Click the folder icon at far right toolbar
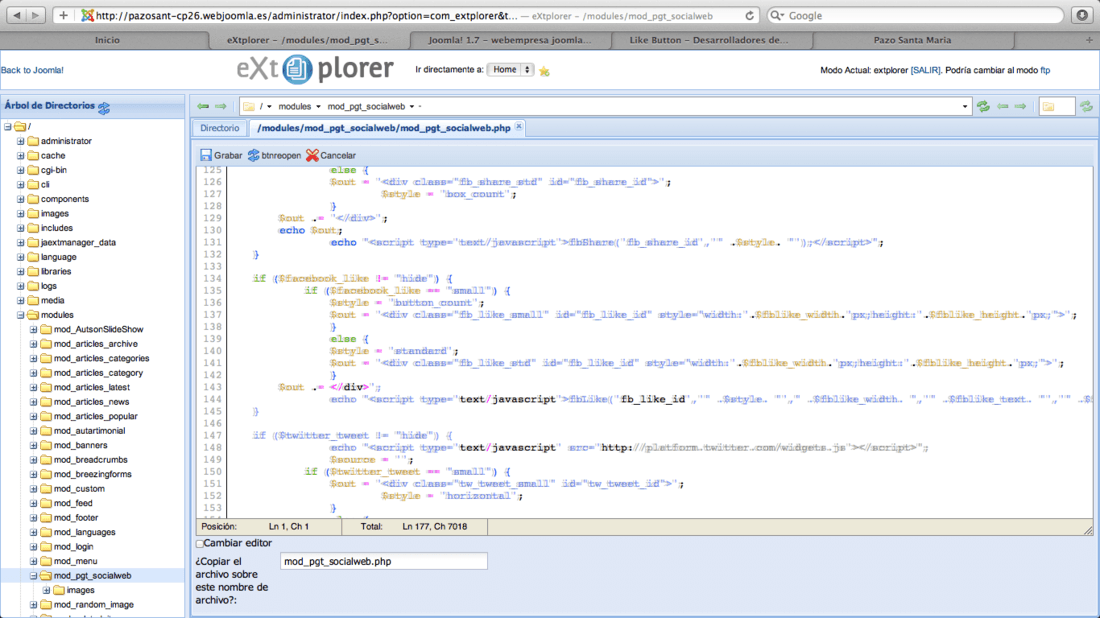This screenshot has width=1100, height=618. (x=1048, y=107)
